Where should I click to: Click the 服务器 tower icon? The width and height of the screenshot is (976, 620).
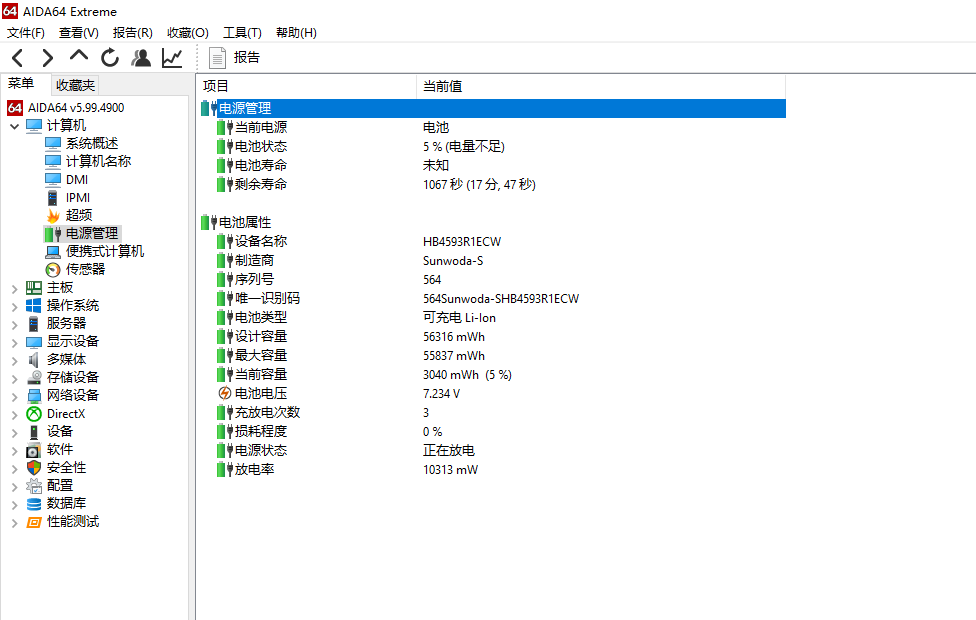[x=34, y=324]
